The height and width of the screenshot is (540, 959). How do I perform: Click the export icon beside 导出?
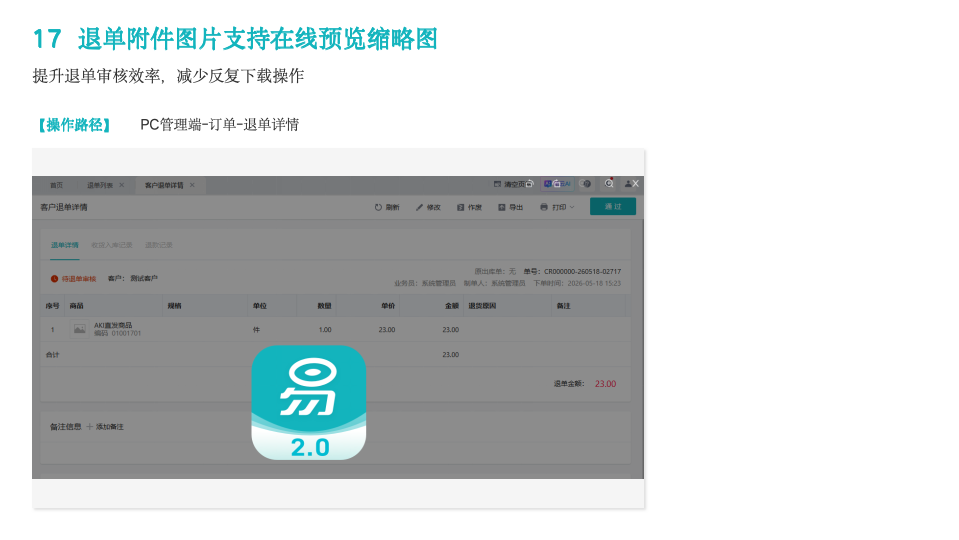pyautogui.click(x=502, y=207)
